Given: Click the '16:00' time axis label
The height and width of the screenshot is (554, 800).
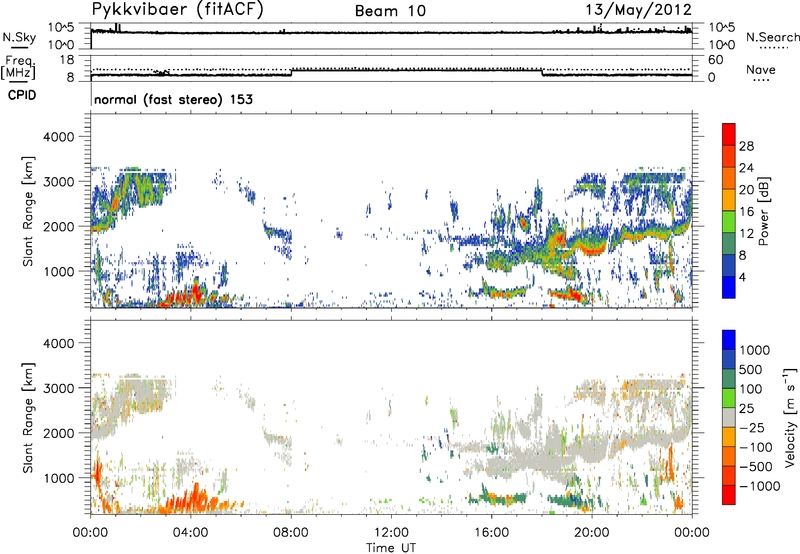Looking at the screenshot, I should coord(491,533).
